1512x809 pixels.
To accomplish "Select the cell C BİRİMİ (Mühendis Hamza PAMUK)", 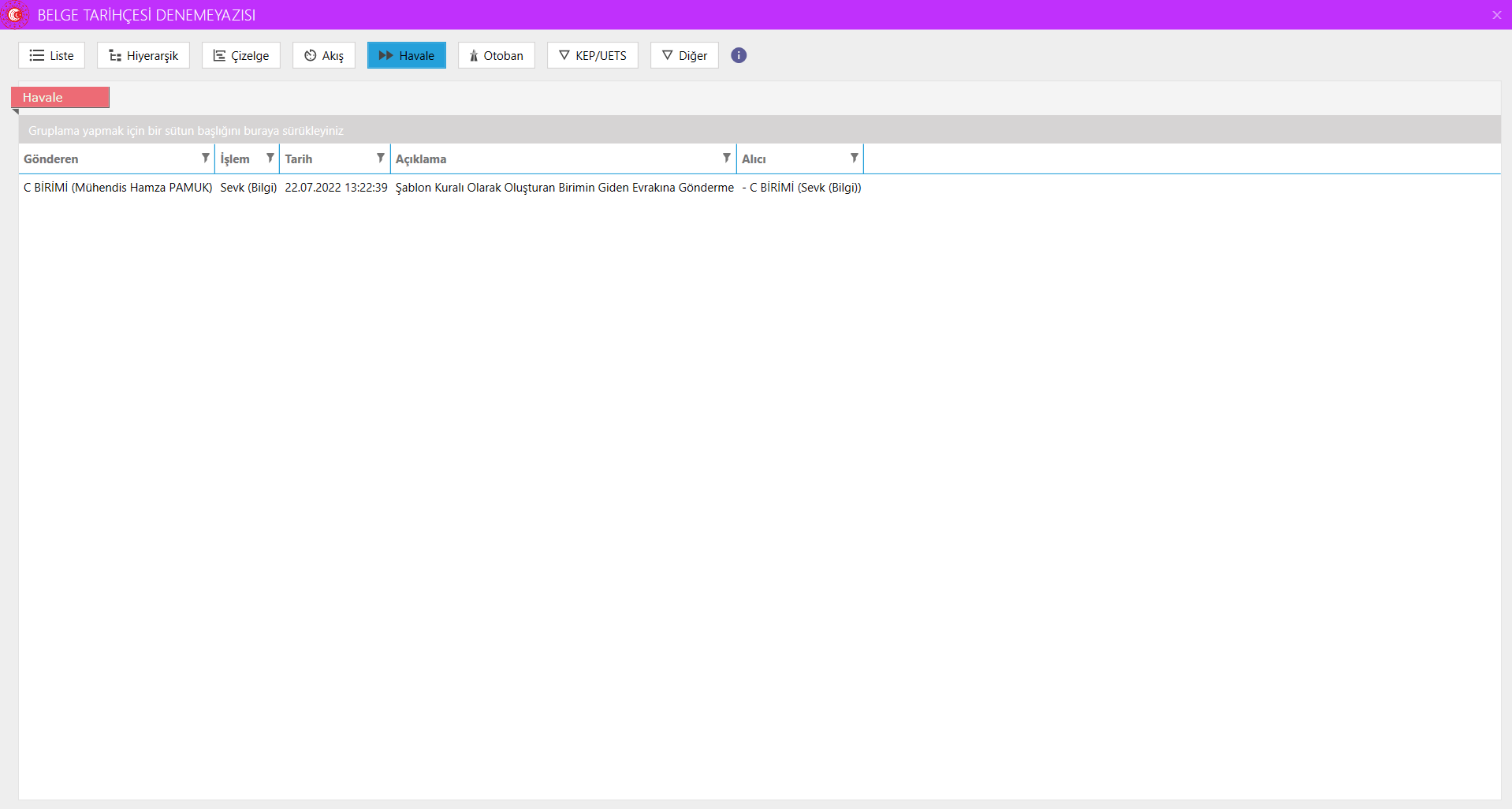I will tap(117, 188).
